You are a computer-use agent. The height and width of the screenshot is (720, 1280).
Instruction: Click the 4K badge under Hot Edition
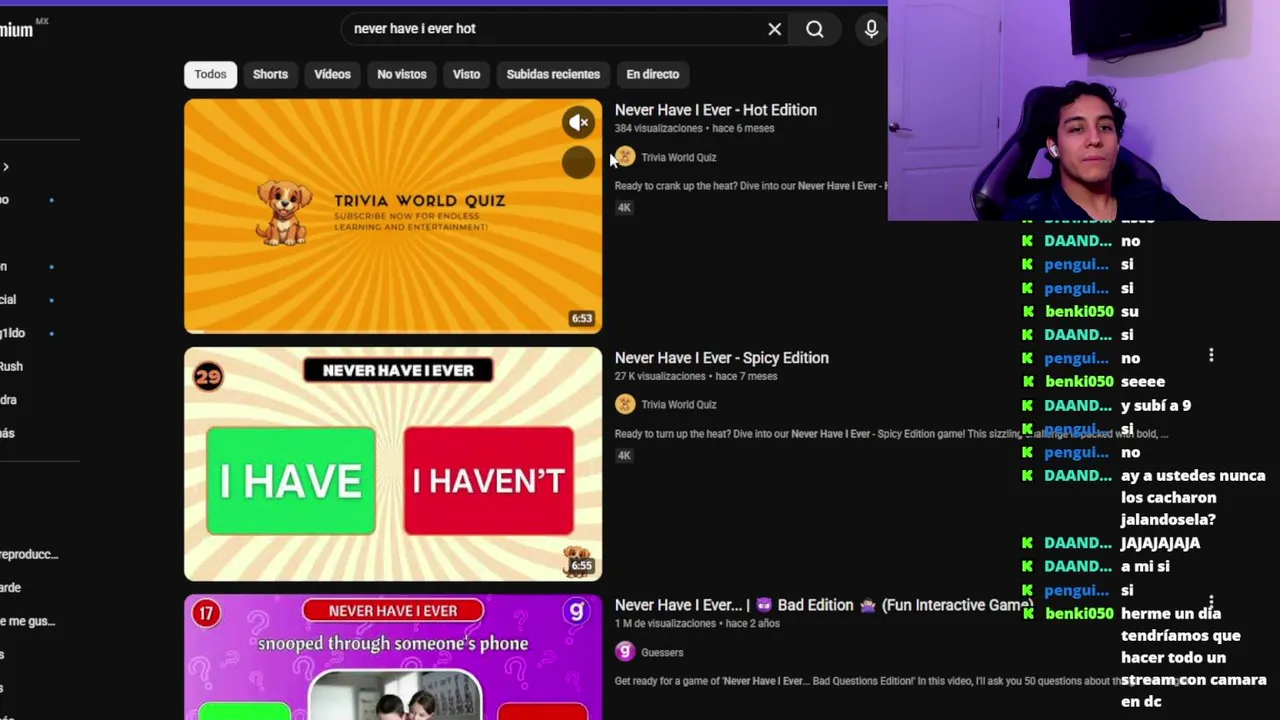click(624, 208)
